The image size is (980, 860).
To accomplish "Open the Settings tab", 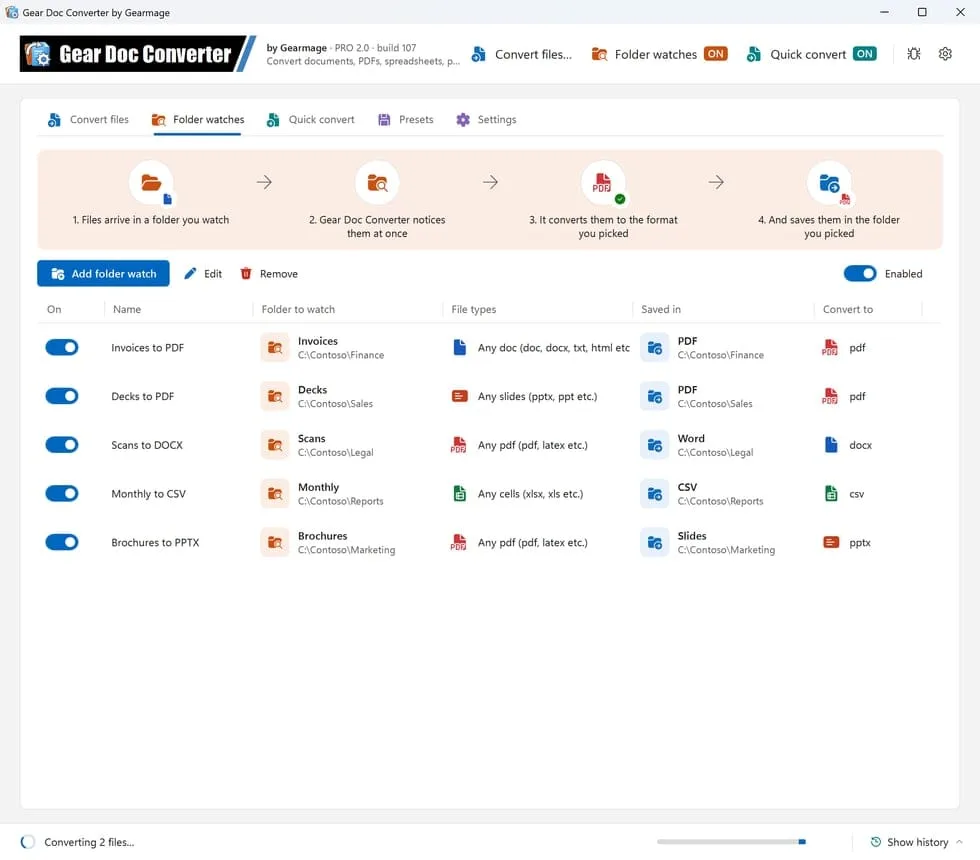I will (486, 119).
